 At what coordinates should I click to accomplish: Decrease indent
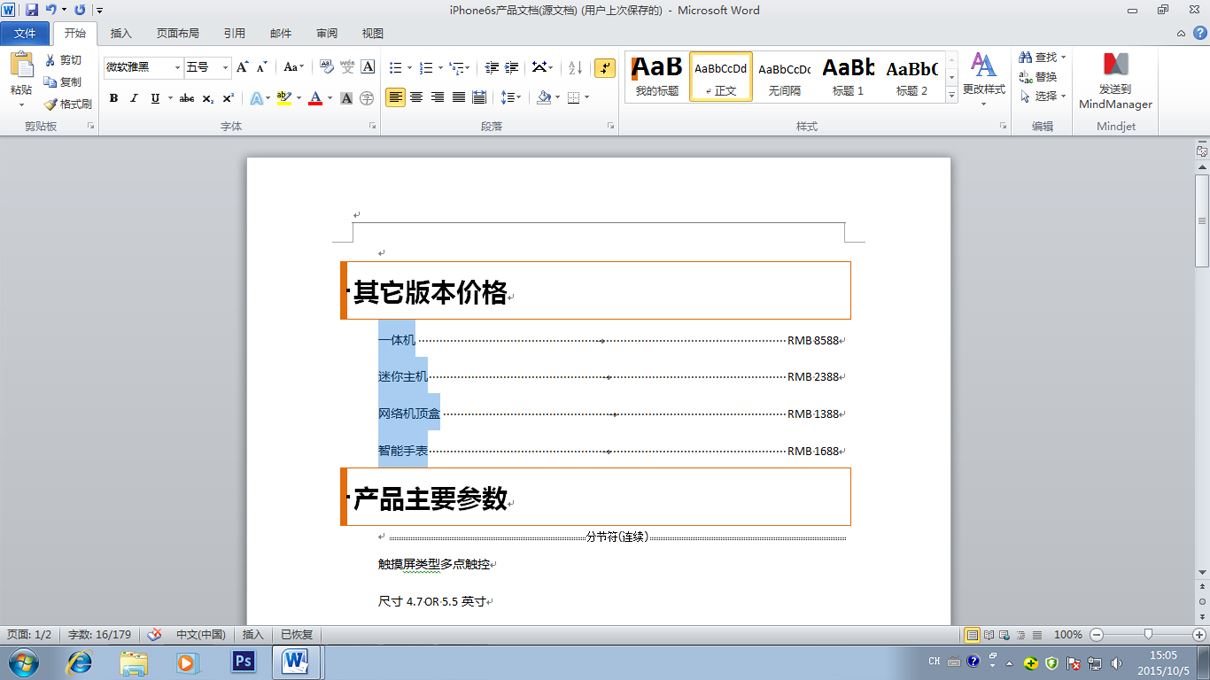click(x=491, y=68)
